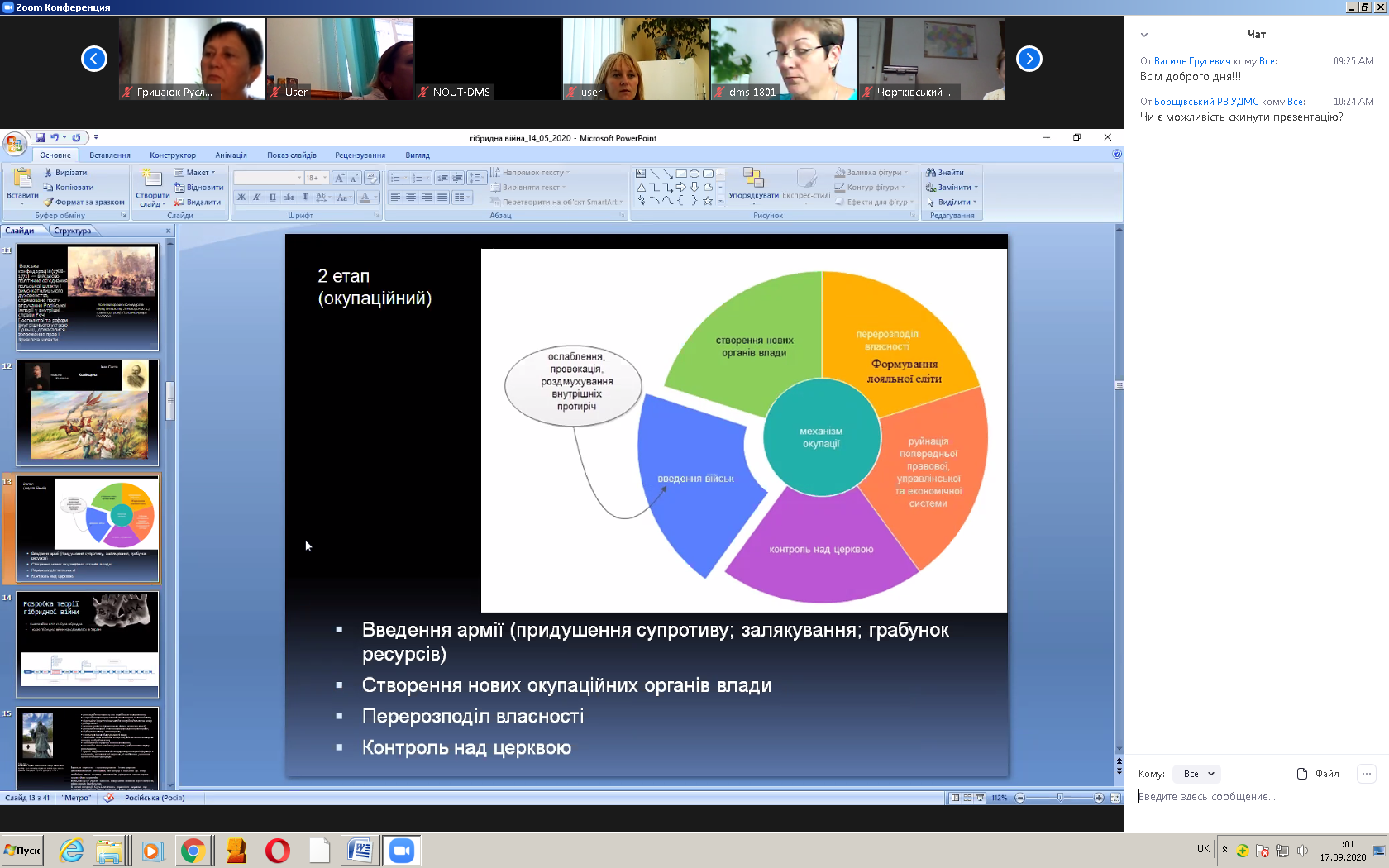Toggle italic К formatting
The image size is (1389, 868).
[x=257, y=198]
